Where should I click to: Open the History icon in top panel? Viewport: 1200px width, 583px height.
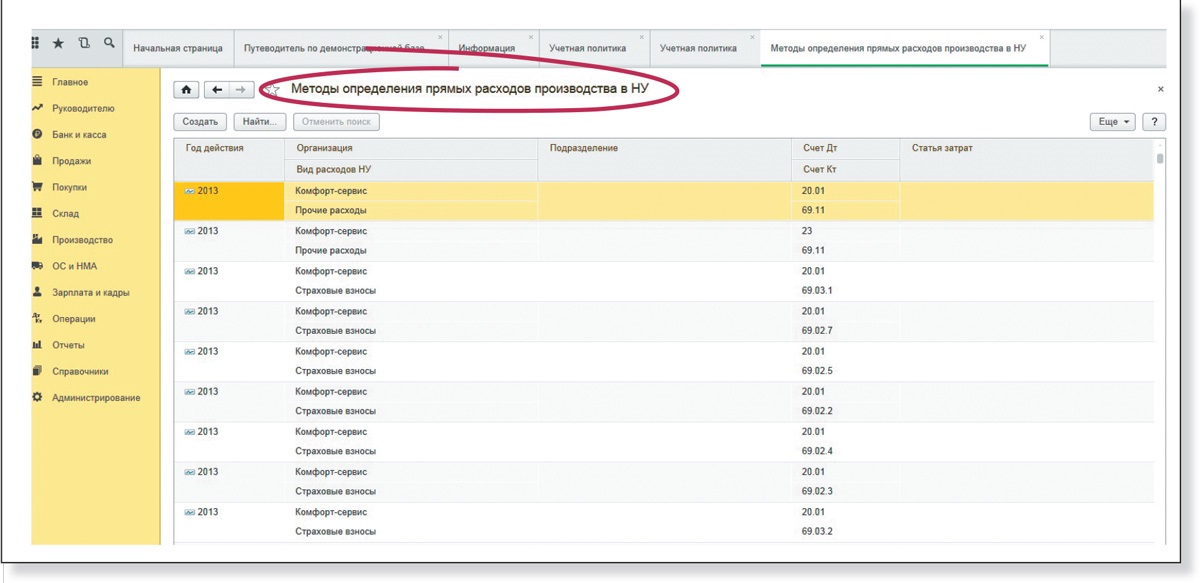[x=84, y=44]
